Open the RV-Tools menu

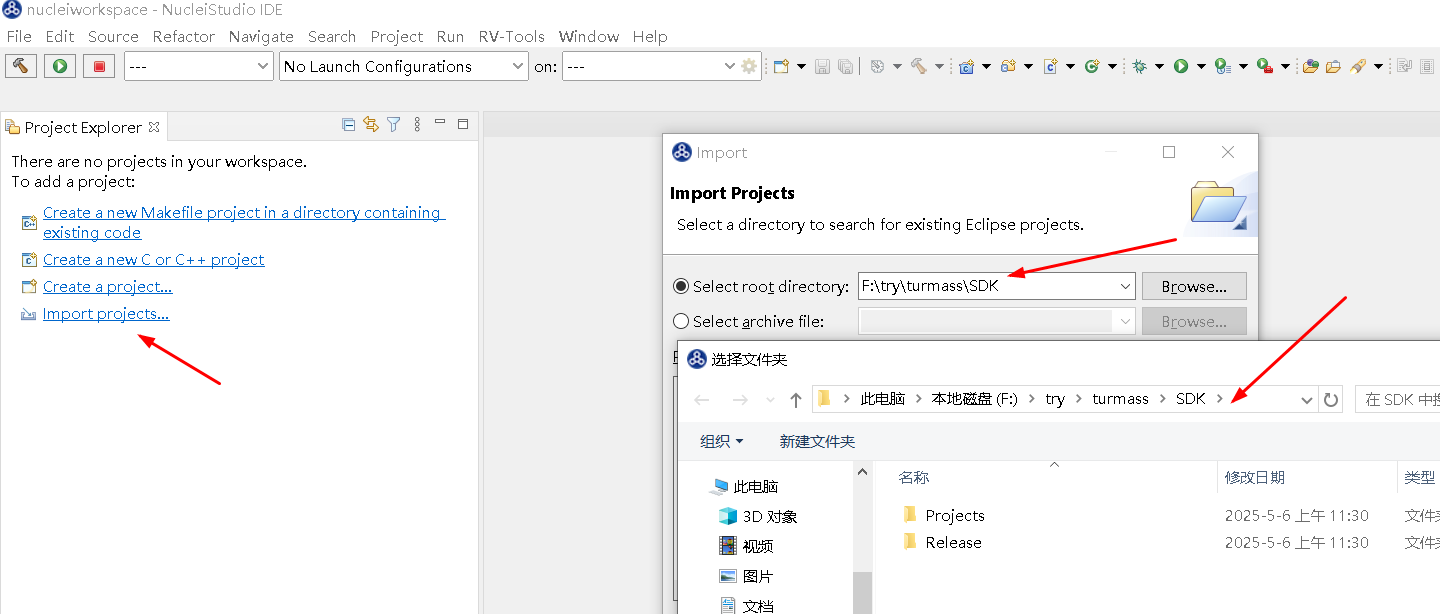(x=511, y=36)
